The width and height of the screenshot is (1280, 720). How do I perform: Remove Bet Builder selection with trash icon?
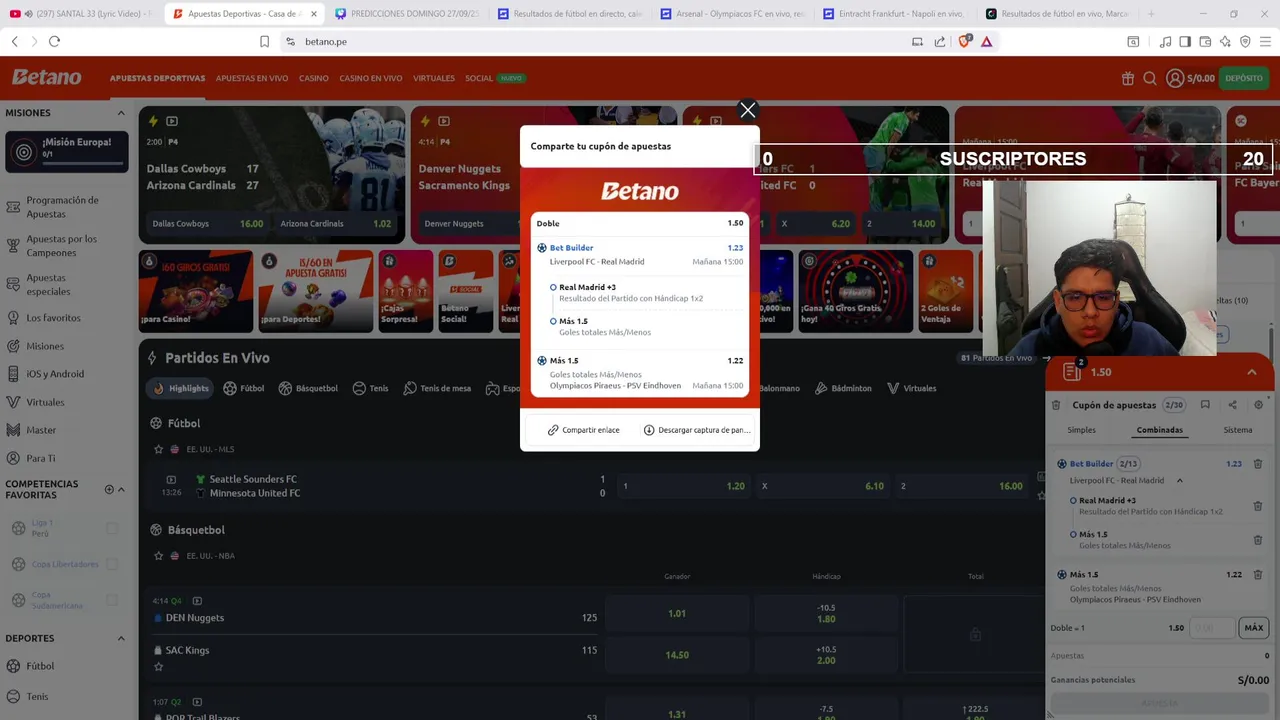click(x=1258, y=464)
